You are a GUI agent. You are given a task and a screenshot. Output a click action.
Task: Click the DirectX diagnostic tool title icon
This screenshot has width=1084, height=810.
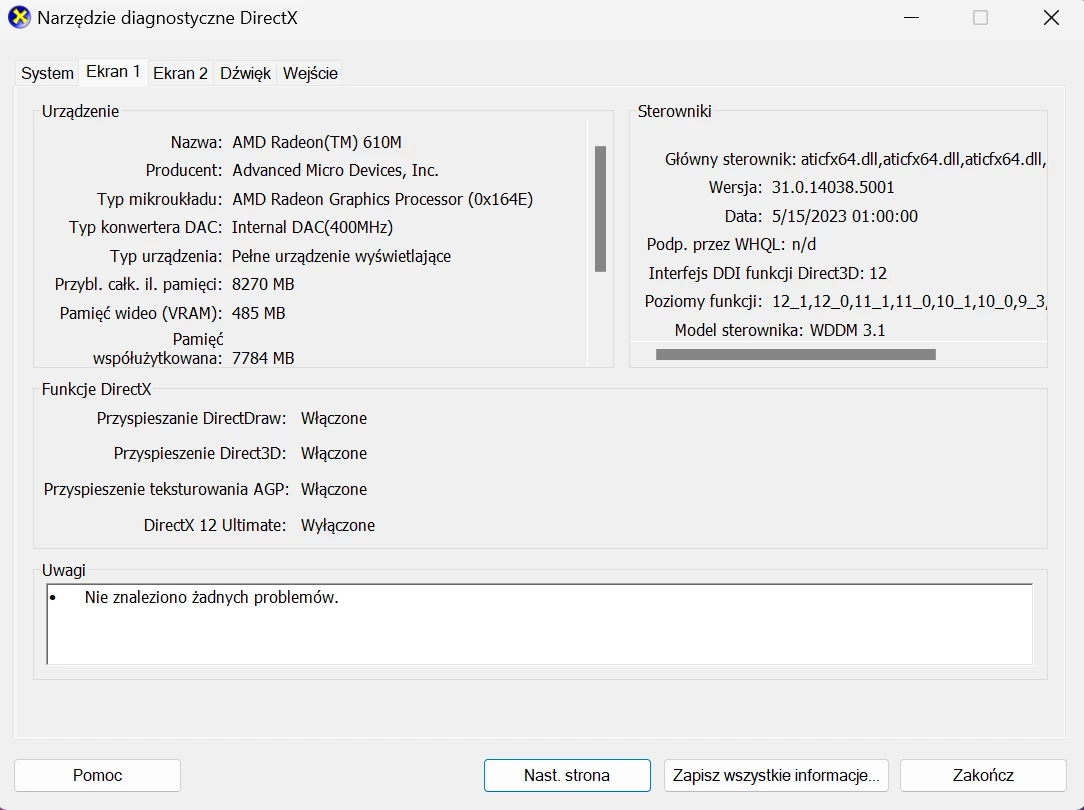tap(19, 17)
